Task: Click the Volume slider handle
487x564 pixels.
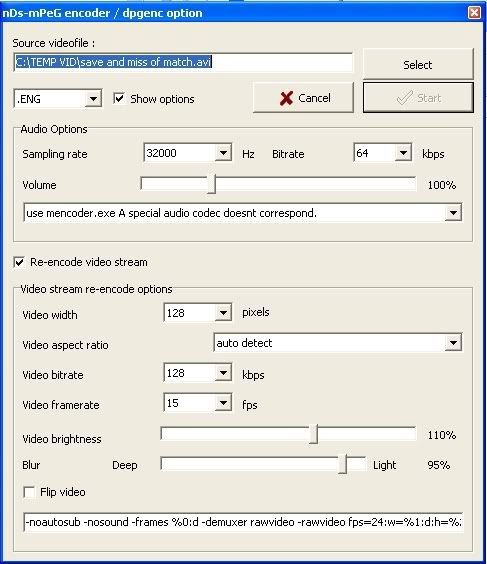Action: point(212,184)
